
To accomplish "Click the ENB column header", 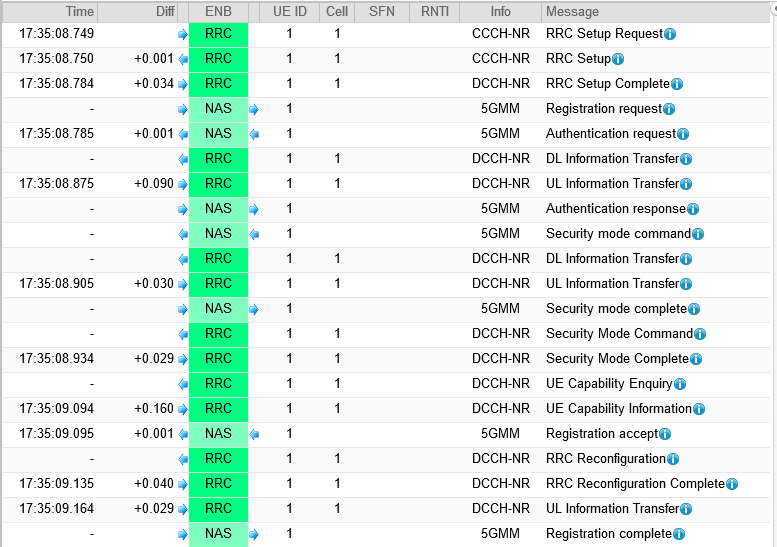I will (219, 12).
